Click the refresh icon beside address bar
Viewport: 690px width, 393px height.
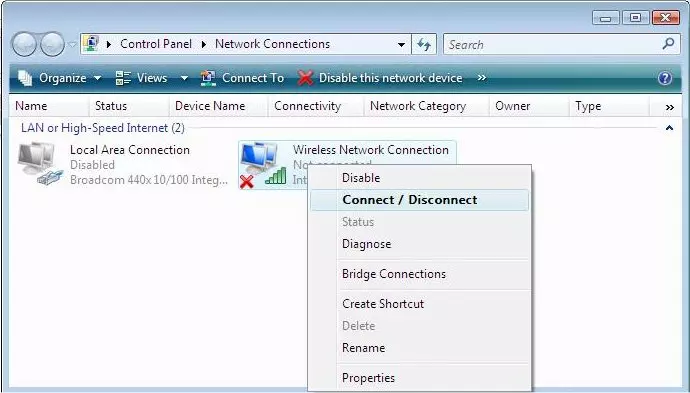tap(424, 44)
